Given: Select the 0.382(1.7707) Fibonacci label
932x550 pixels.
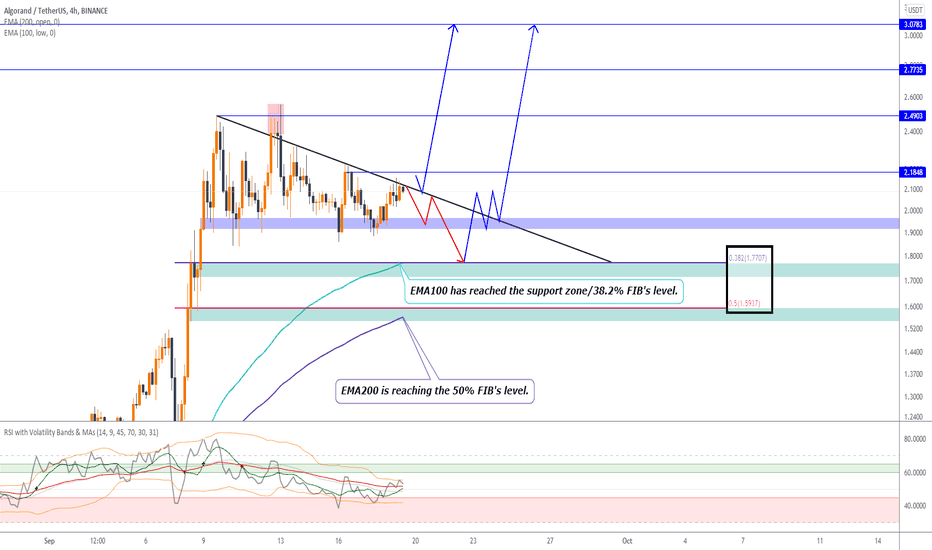Looking at the screenshot, I should click(x=748, y=258).
